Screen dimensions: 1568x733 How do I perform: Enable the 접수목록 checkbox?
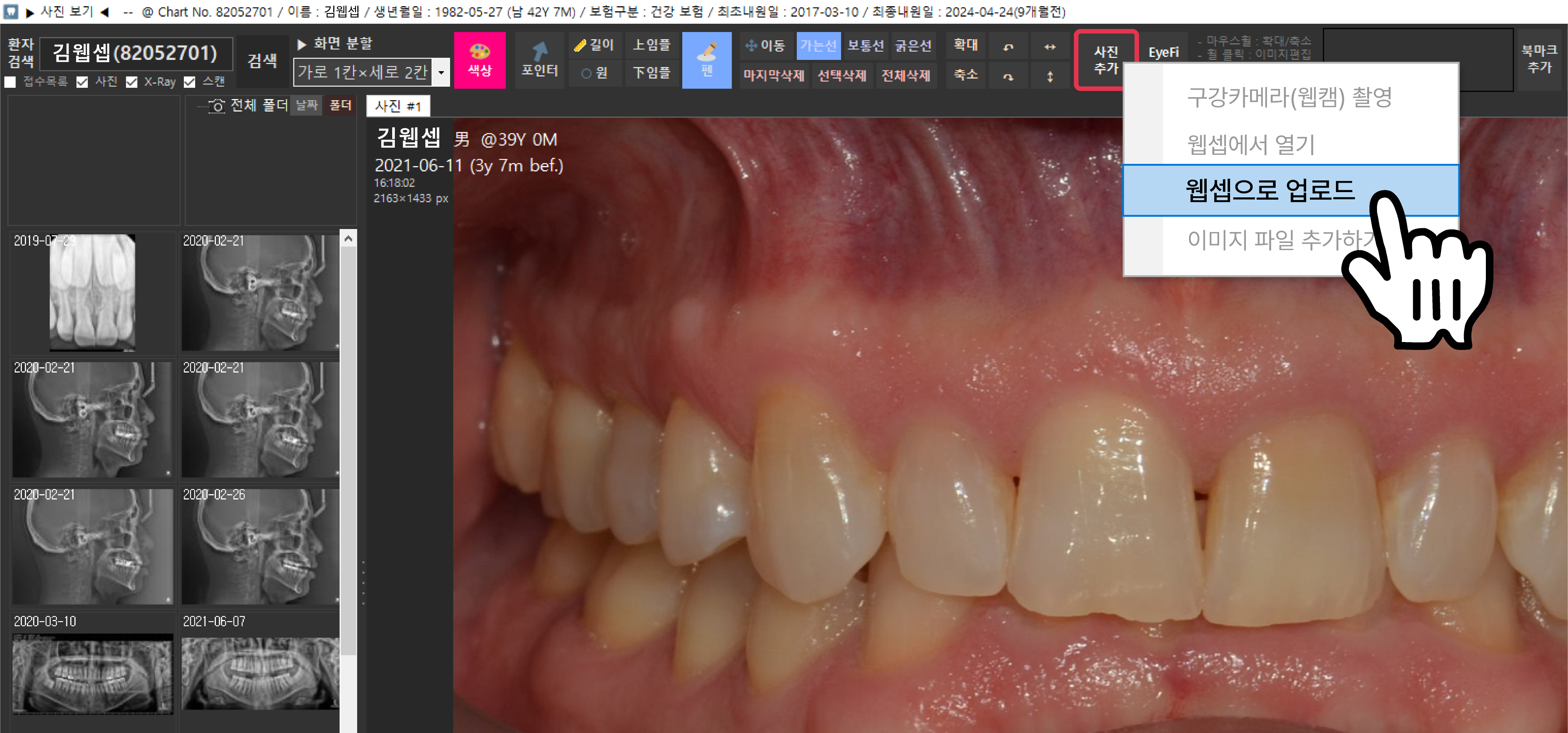(10, 82)
